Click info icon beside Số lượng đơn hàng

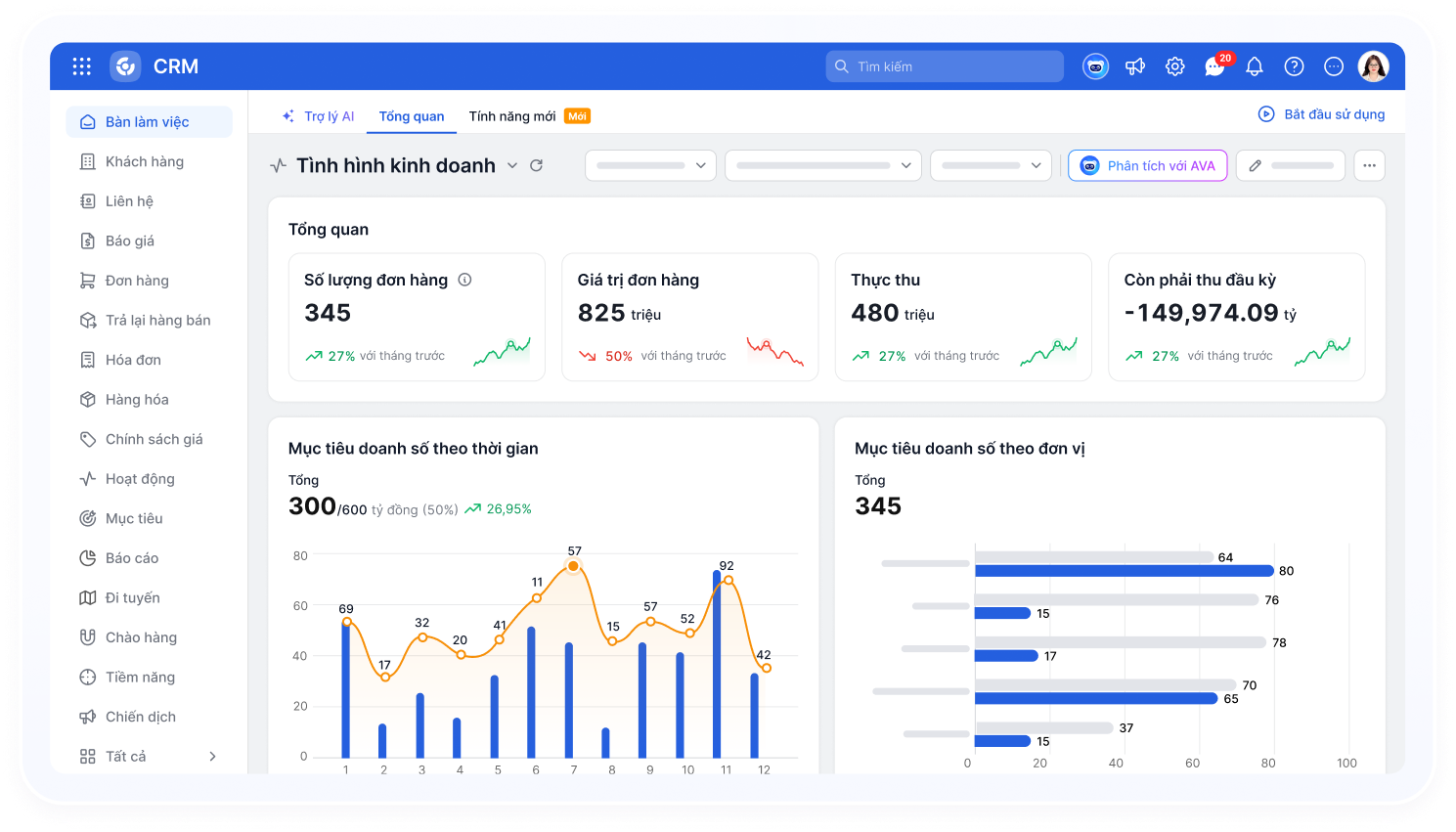(x=465, y=280)
